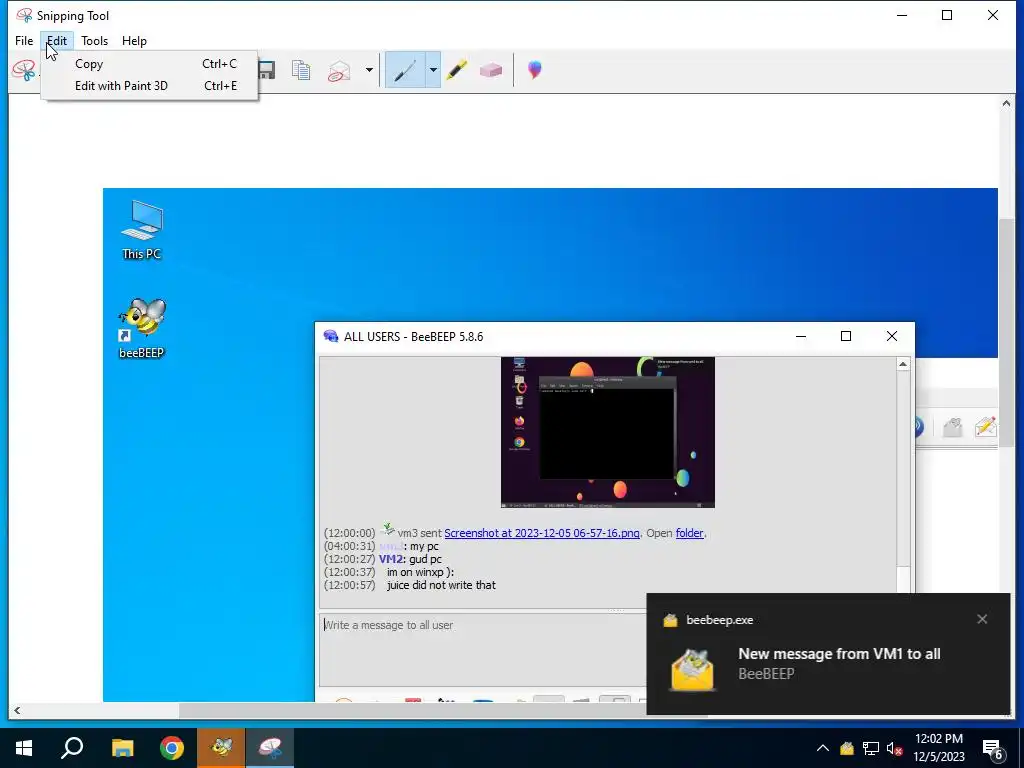Click the Send snip envelope icon
Viewport: 1024px width, 768px height.
click(x=339, y=70)
